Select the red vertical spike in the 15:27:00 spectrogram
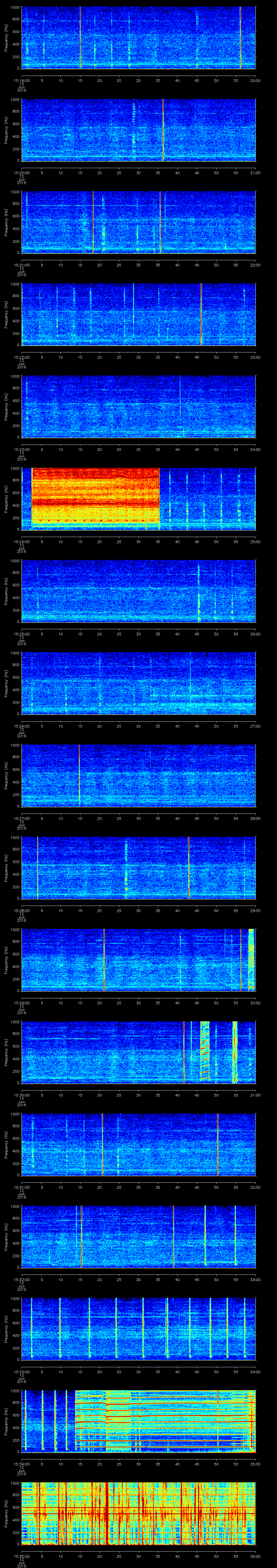Image resolution: width=277 pixels, height=1568 pixels. click(x=79, y=775)
